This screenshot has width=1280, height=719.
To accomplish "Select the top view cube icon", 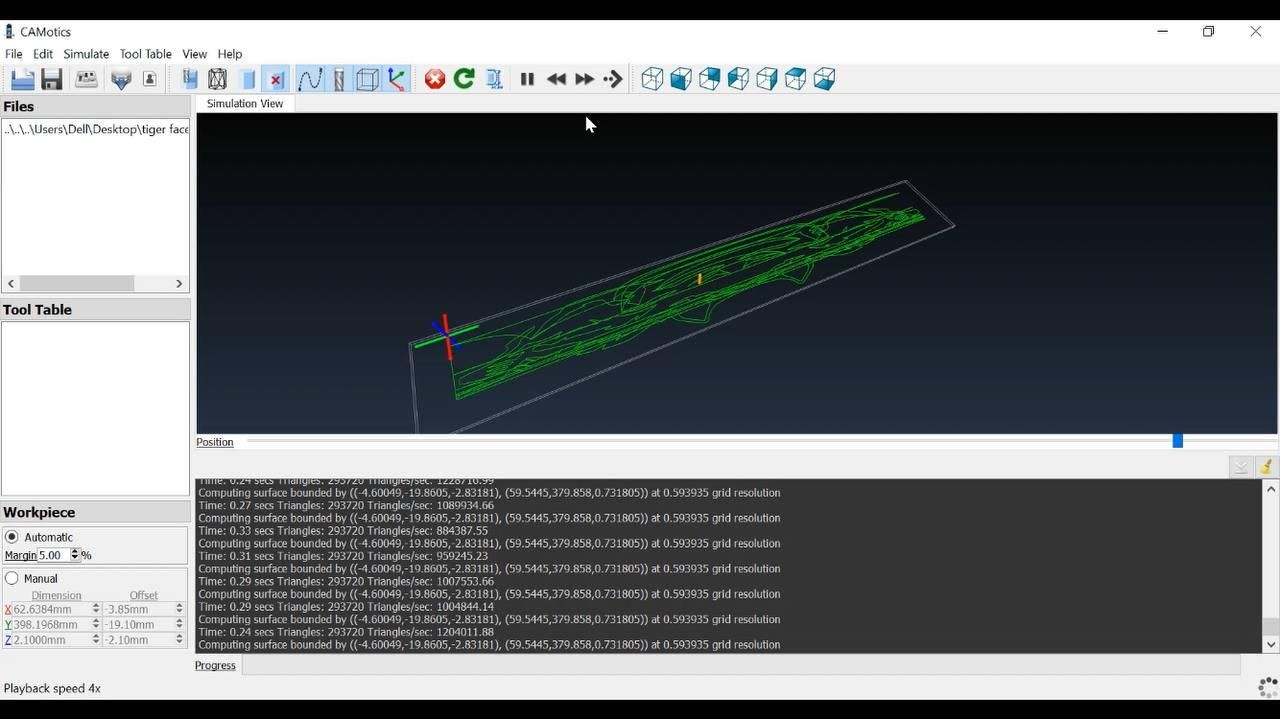I will tap(794, 79).
